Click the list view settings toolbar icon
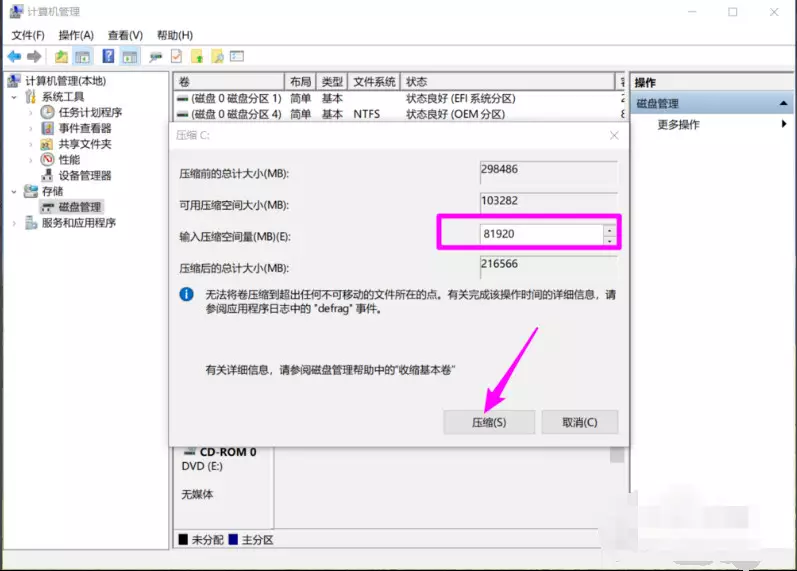797x571 pixels. (x=237, y=56)
